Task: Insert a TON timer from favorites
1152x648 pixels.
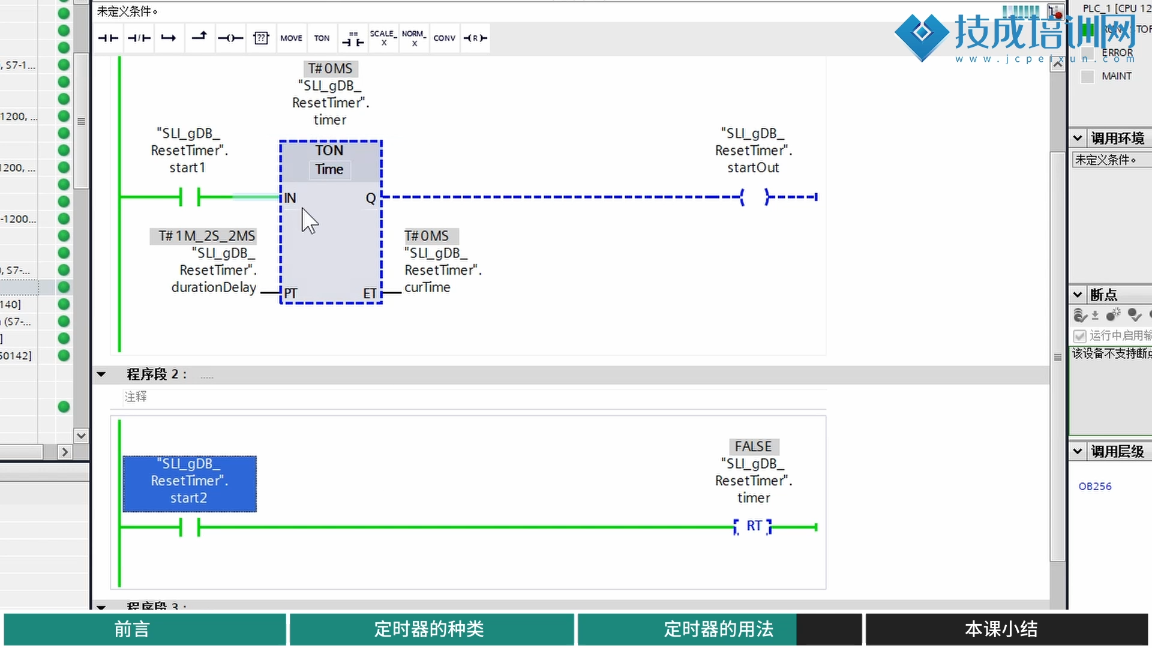Action: tap(322, 38)
